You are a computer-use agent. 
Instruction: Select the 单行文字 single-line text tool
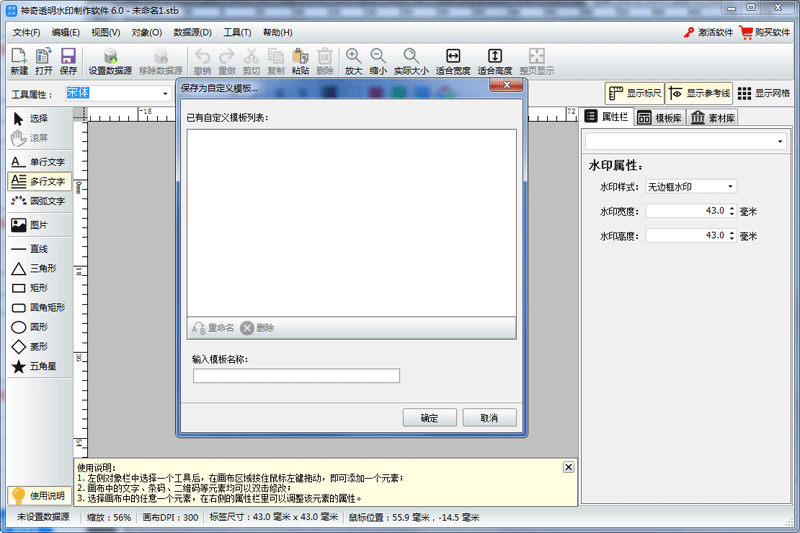(39, 162)
